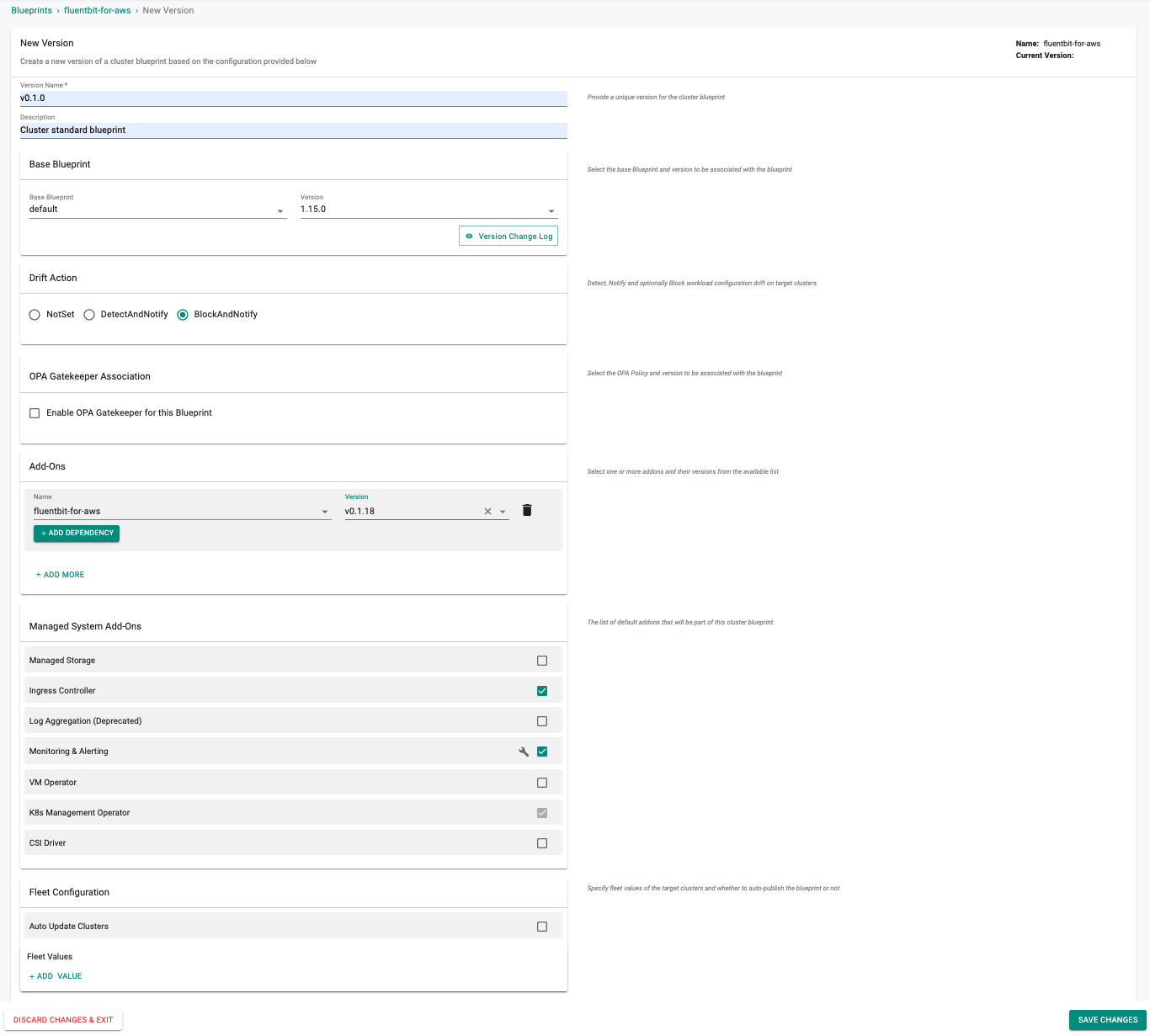Go to Blueprints breadcrumb

coord(31,10)
